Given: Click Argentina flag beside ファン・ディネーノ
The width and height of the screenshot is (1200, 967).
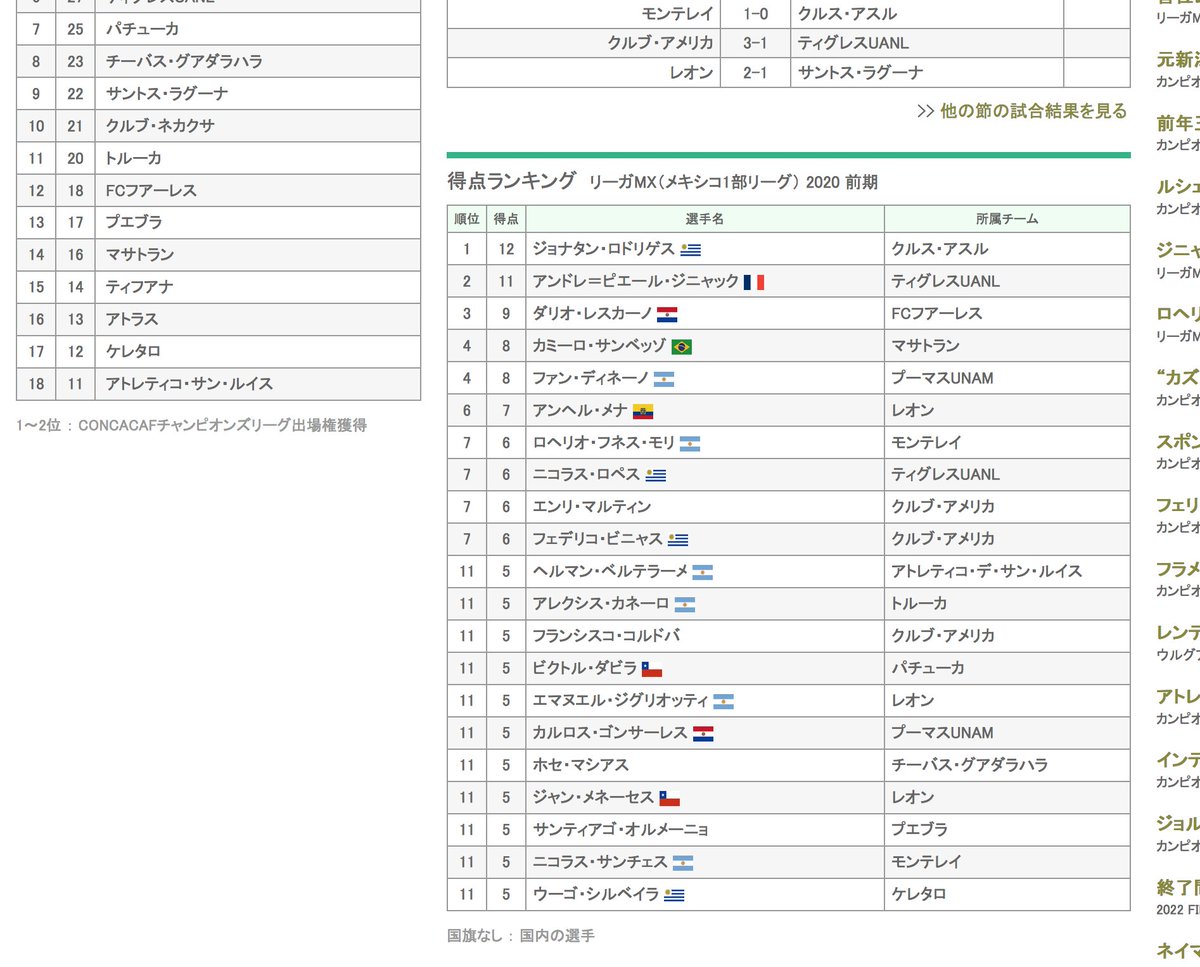Looking at the screenshot, I should tap(664, 379).
